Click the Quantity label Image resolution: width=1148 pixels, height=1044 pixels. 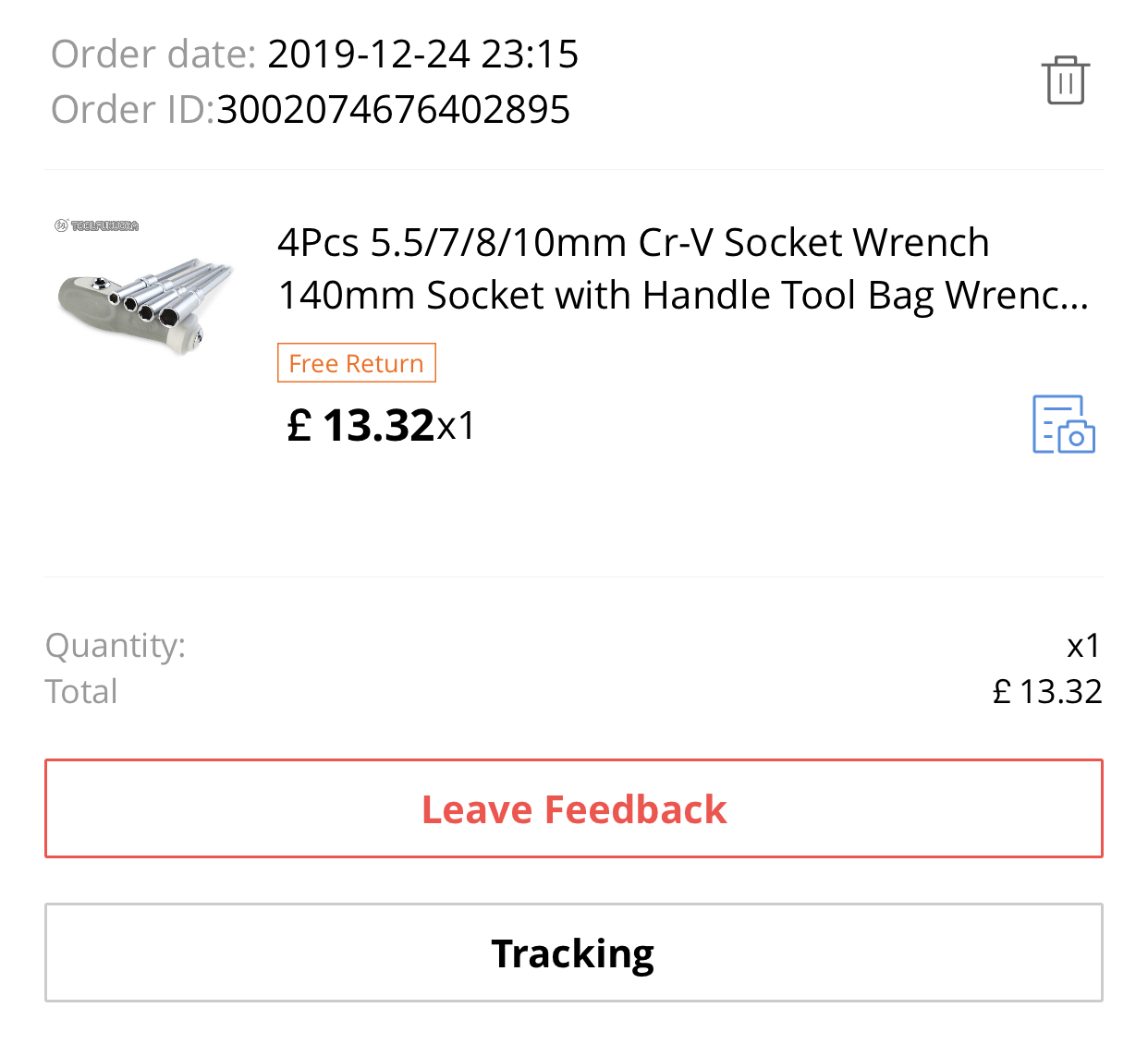point(116,645)
